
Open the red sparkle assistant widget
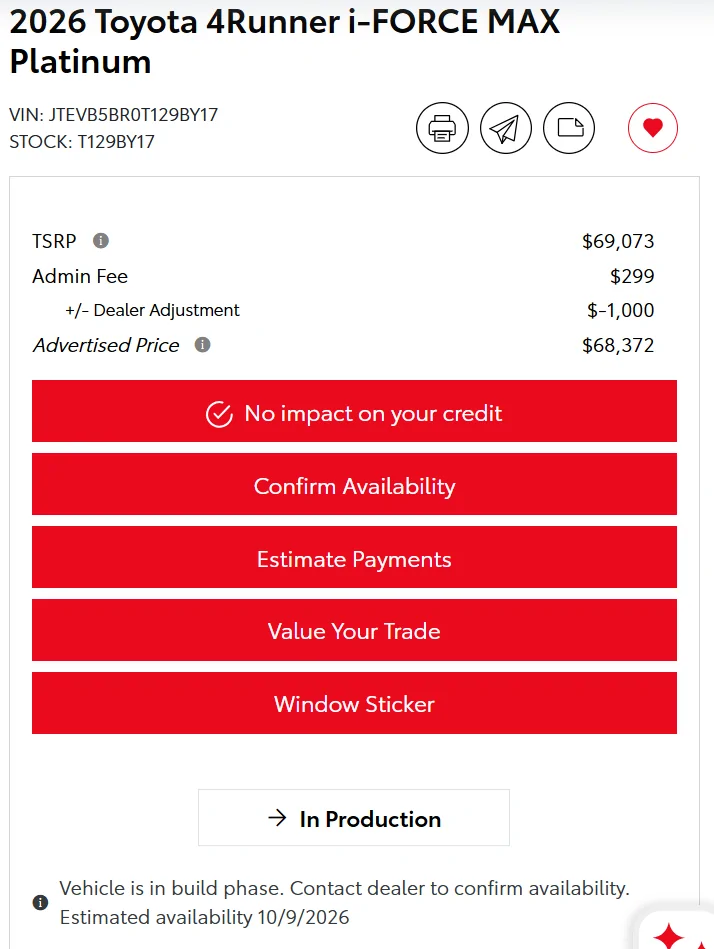click(x=678, y=929)
